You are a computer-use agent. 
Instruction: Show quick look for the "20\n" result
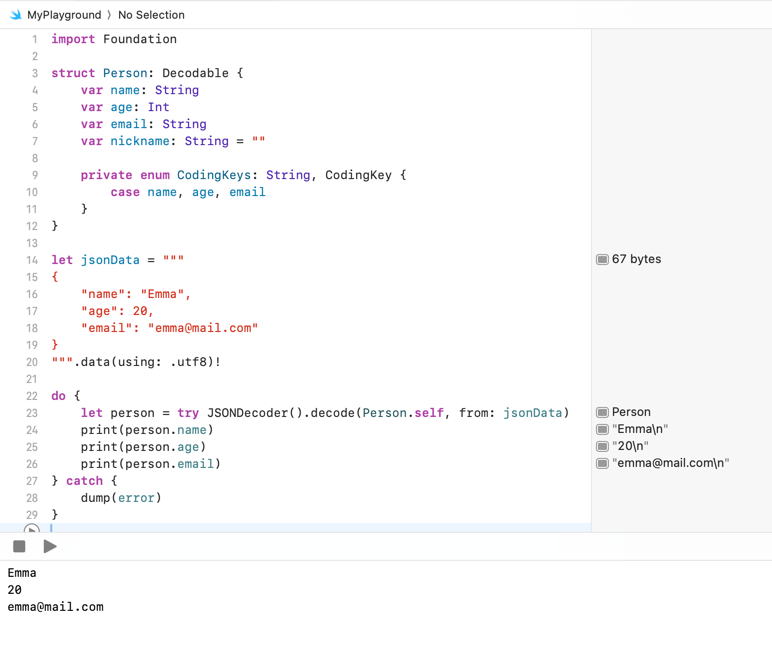tap(602, 446)
